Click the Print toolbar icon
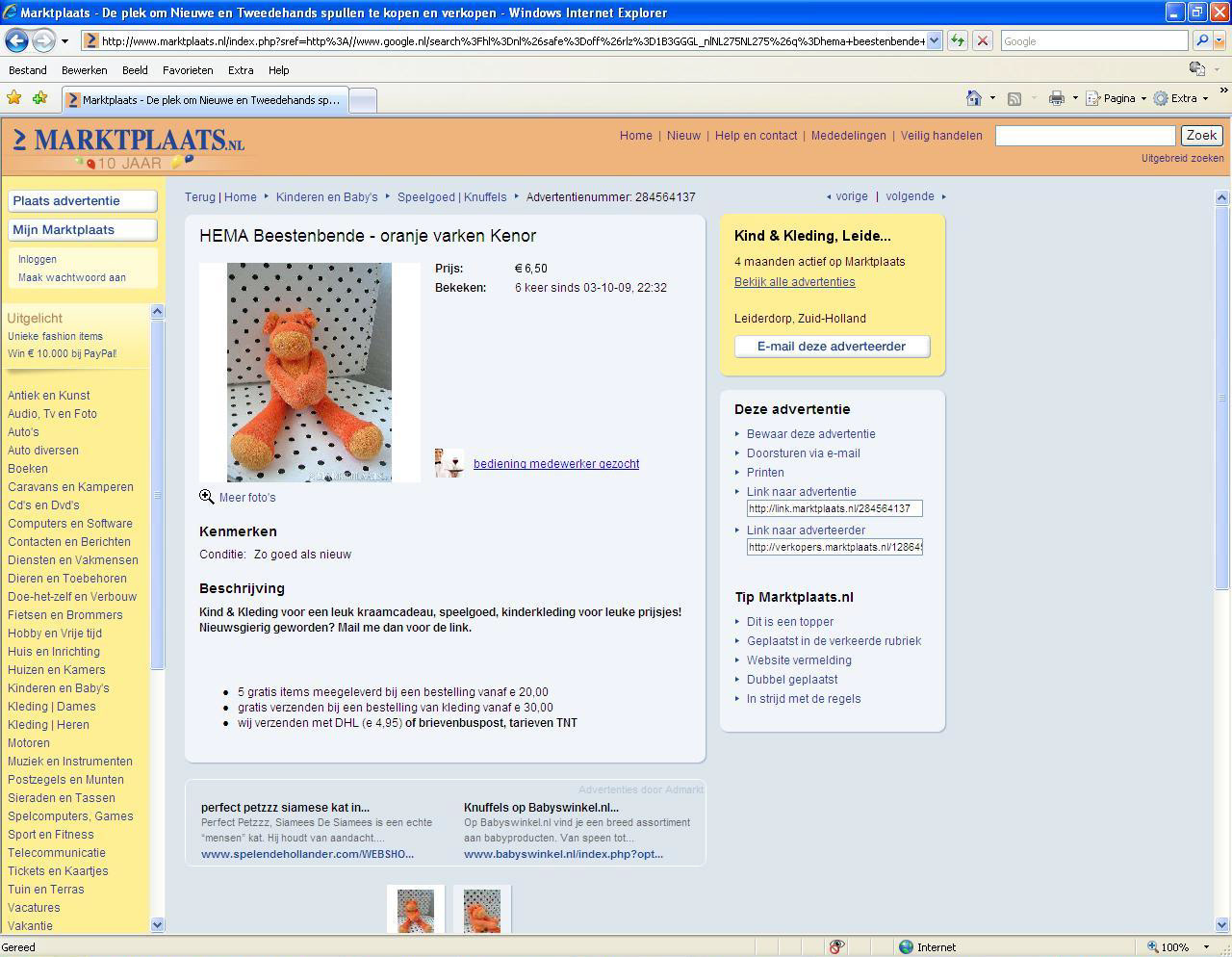The height and width of the screenshot is (957, 1232). tap(1057, 98)
